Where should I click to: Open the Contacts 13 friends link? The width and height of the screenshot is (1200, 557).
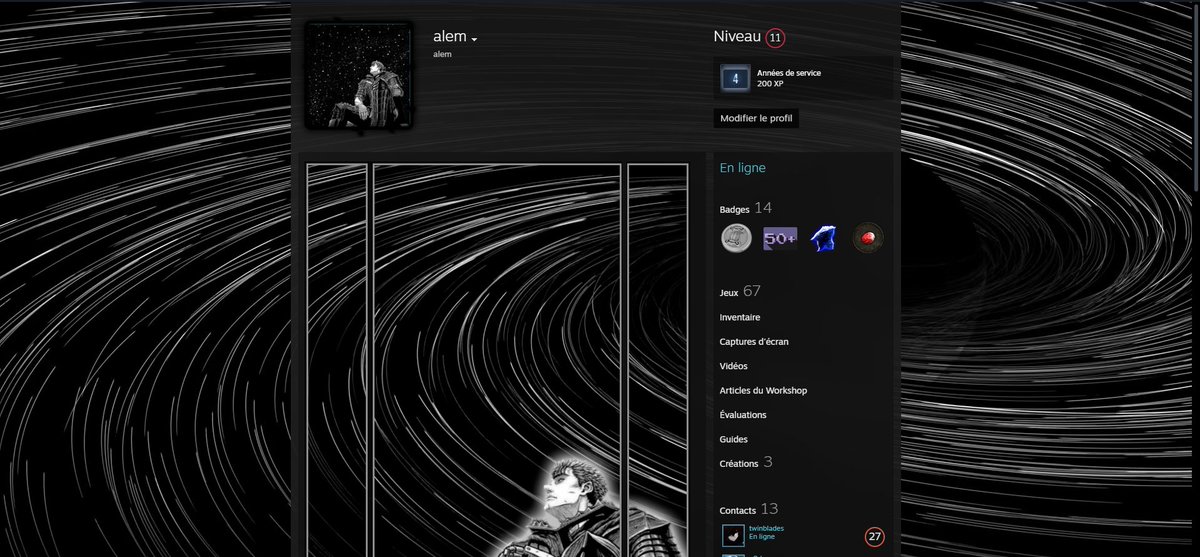click(748, 509)
